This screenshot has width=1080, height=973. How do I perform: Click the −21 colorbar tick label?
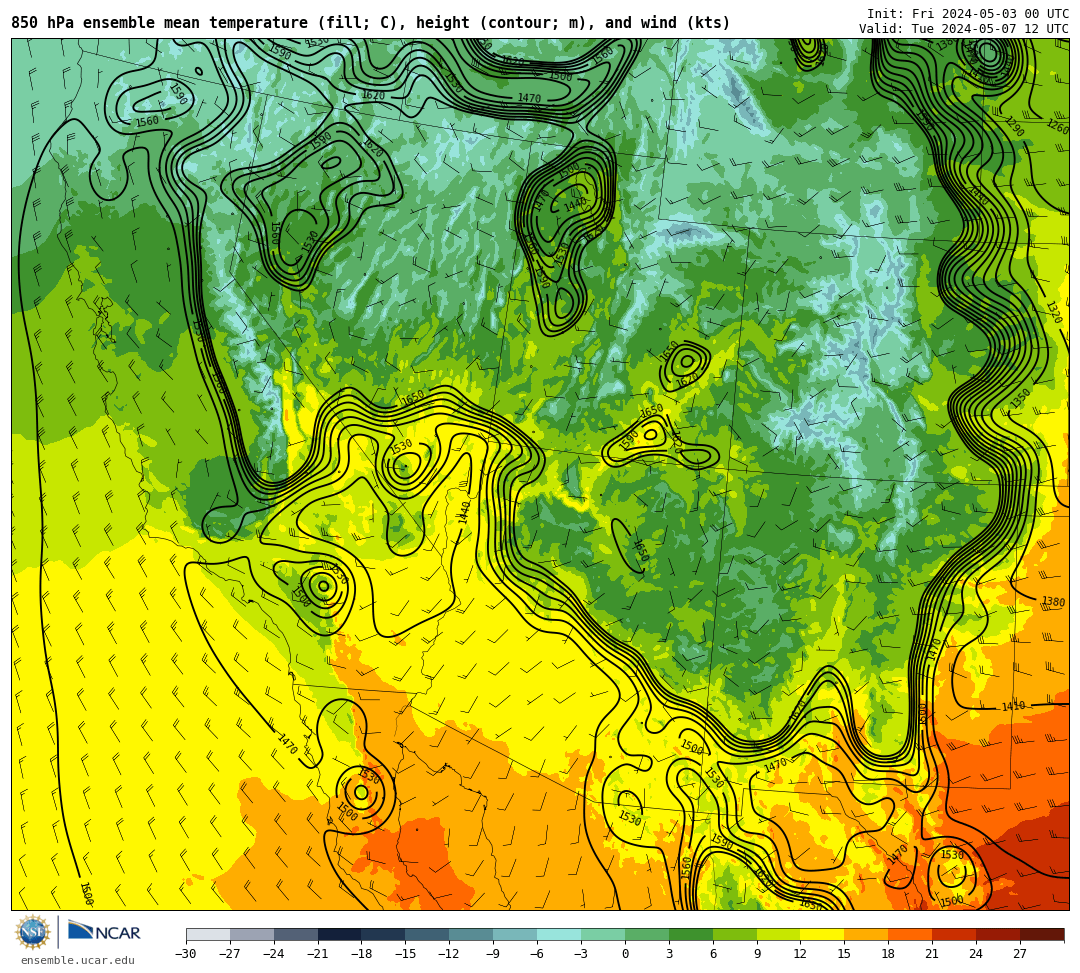(318, 954)
